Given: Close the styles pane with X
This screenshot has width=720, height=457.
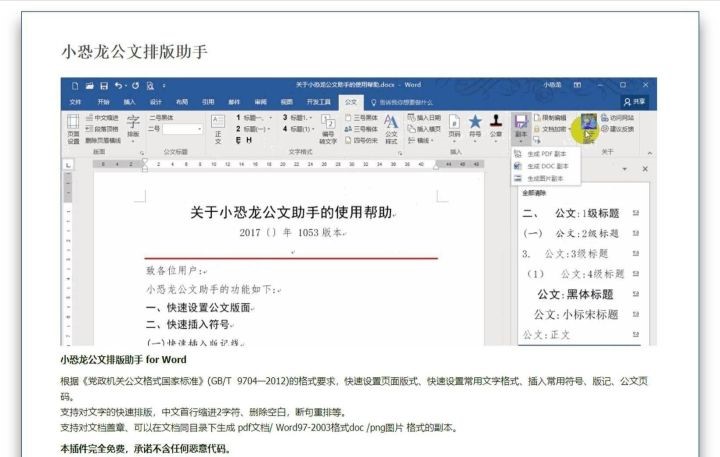Looking at the screenshot, I should pyautogui.click(x=645, y=169).
